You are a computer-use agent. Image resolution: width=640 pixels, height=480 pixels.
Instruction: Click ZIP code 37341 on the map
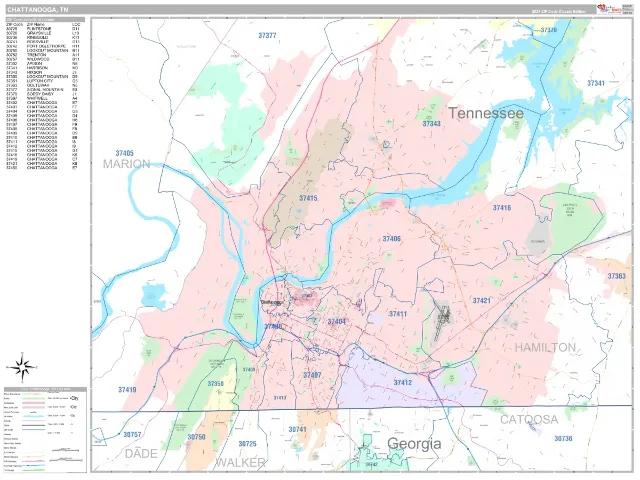pos(596,83)
